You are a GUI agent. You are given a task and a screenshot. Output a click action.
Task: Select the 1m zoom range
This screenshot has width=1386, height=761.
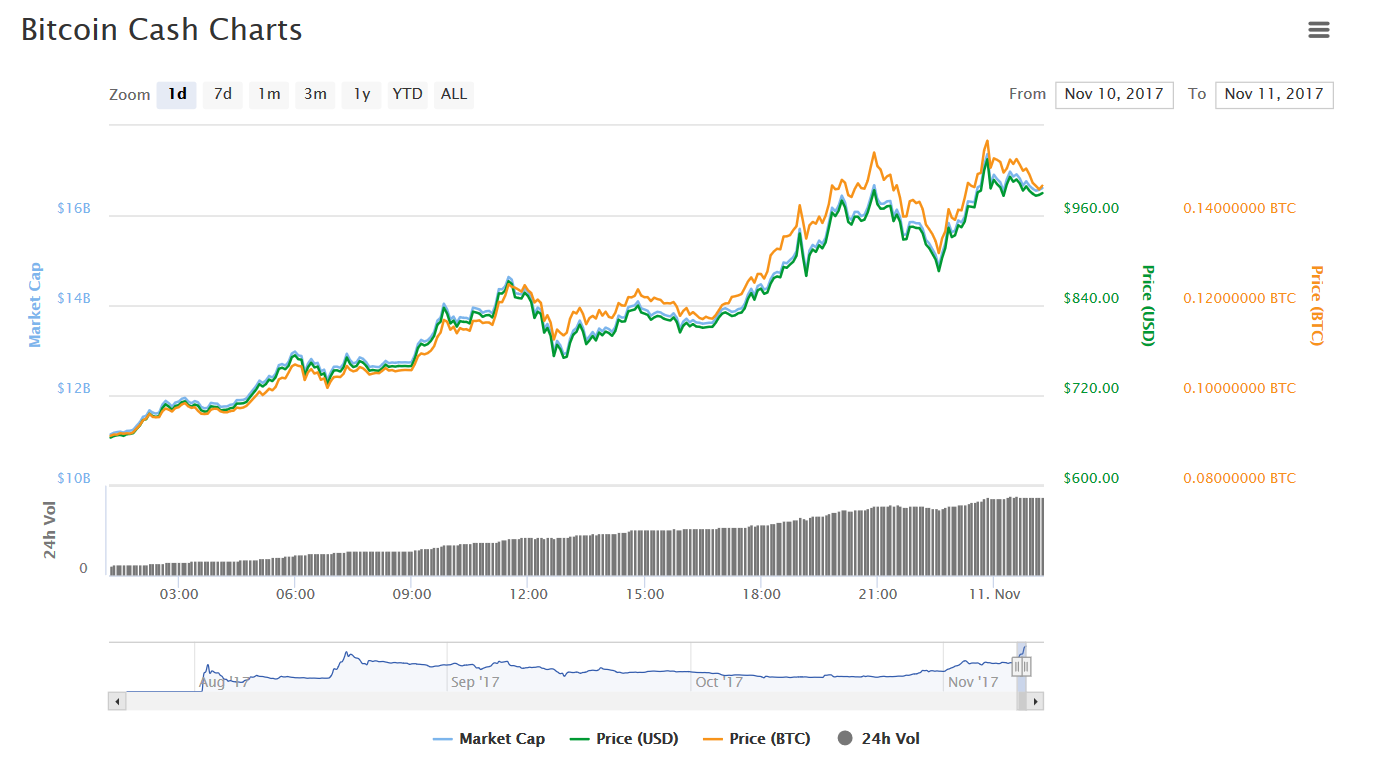(x=269, y=94)
